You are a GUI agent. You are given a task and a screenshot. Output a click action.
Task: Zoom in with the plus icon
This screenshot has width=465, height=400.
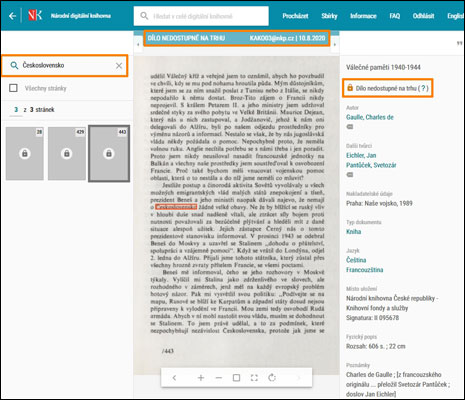pyautogui.click(x=201, y=378)
